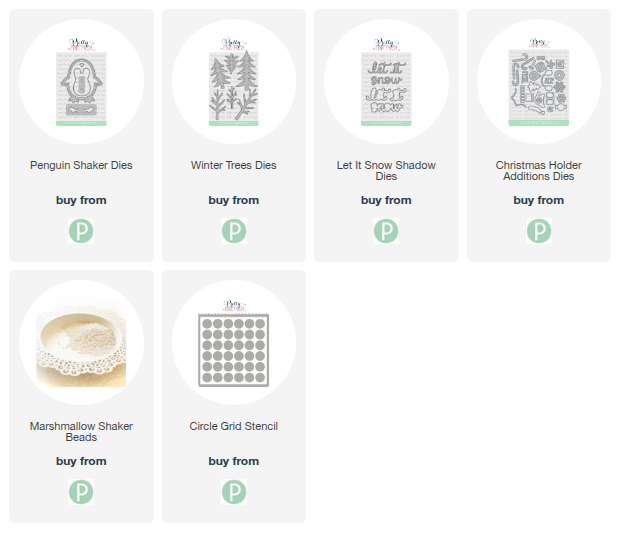This screenshot has height=544, width=620.
Task: View the Let It Snow Shadow Dies image
Action: coord(386,82)
